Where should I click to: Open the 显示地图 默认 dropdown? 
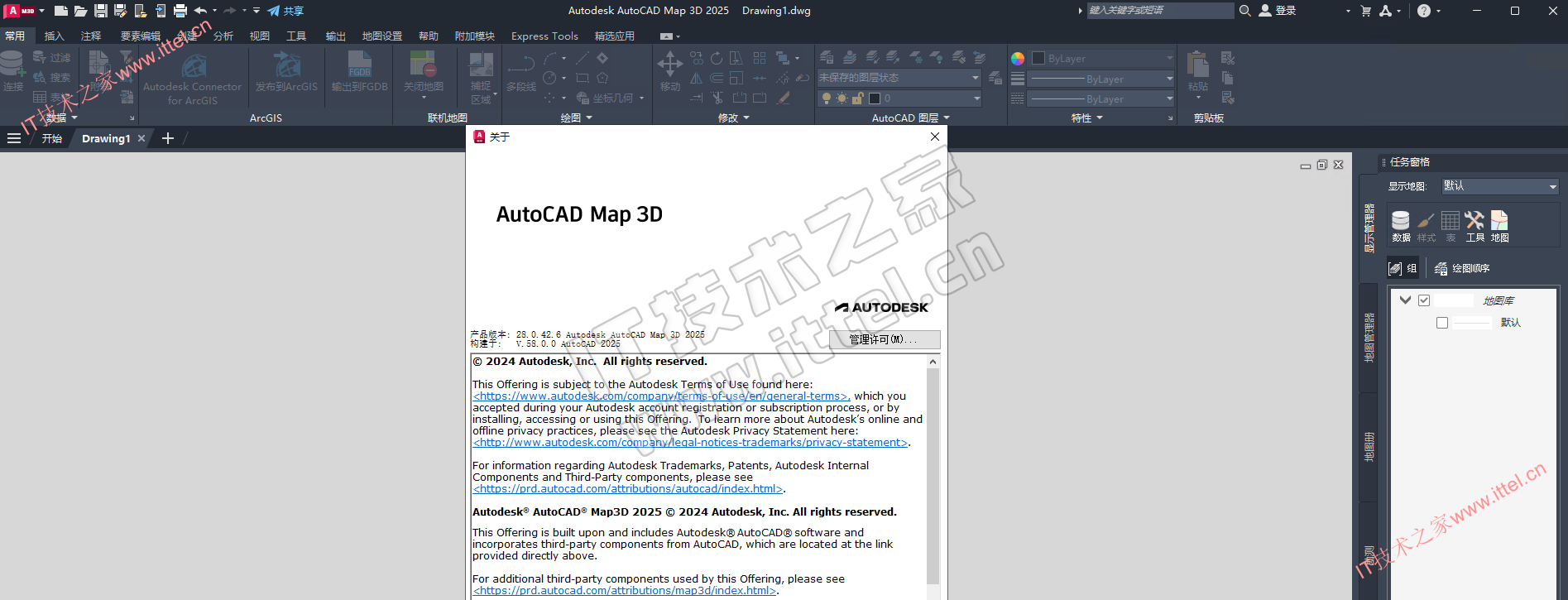coord(1499,186)
